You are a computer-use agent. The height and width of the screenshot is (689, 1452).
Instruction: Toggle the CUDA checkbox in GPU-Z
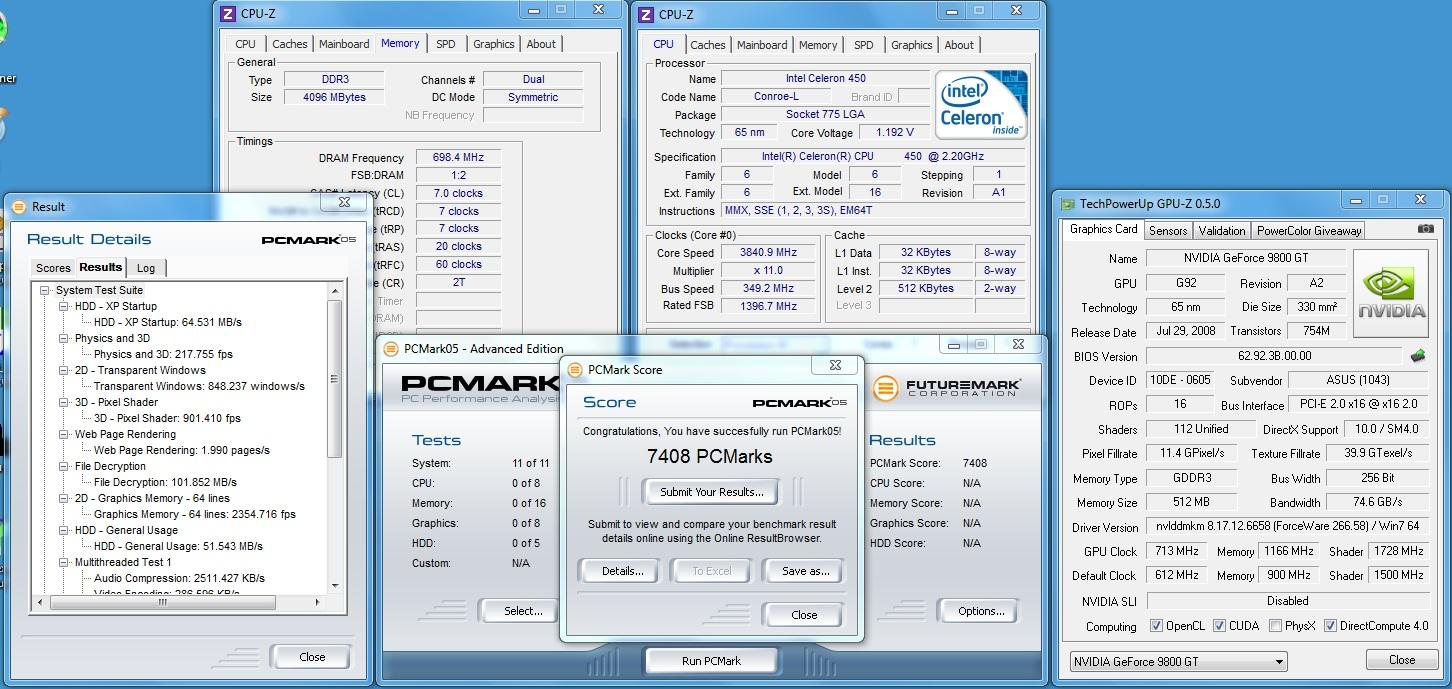pos(1219,626)
